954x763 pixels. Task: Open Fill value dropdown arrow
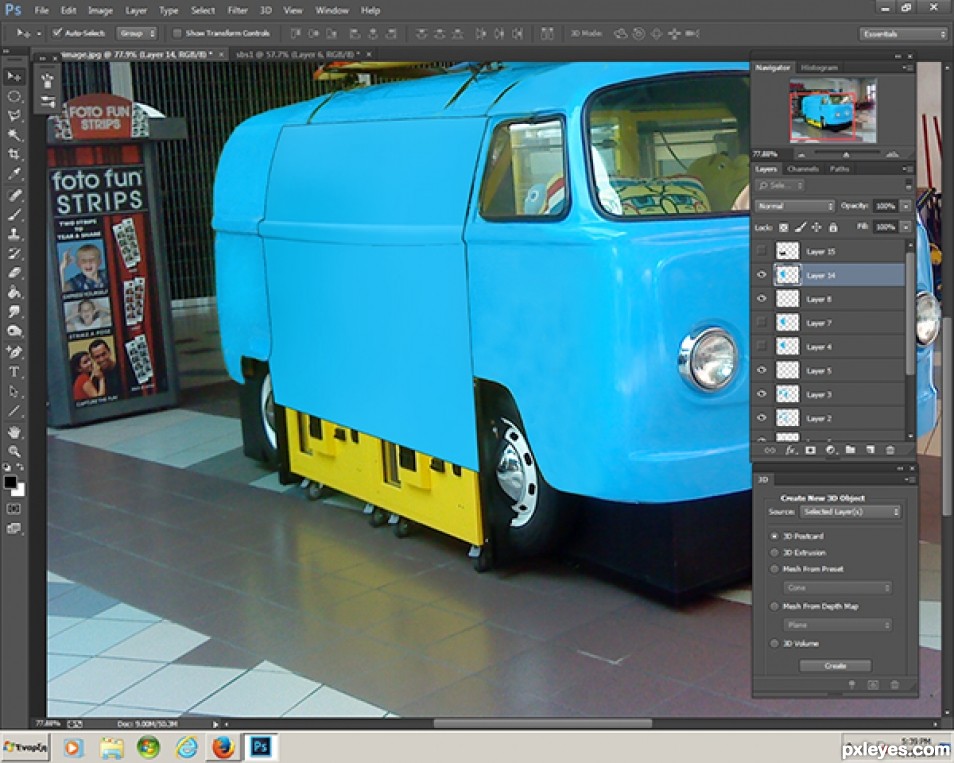pos(905,226)
